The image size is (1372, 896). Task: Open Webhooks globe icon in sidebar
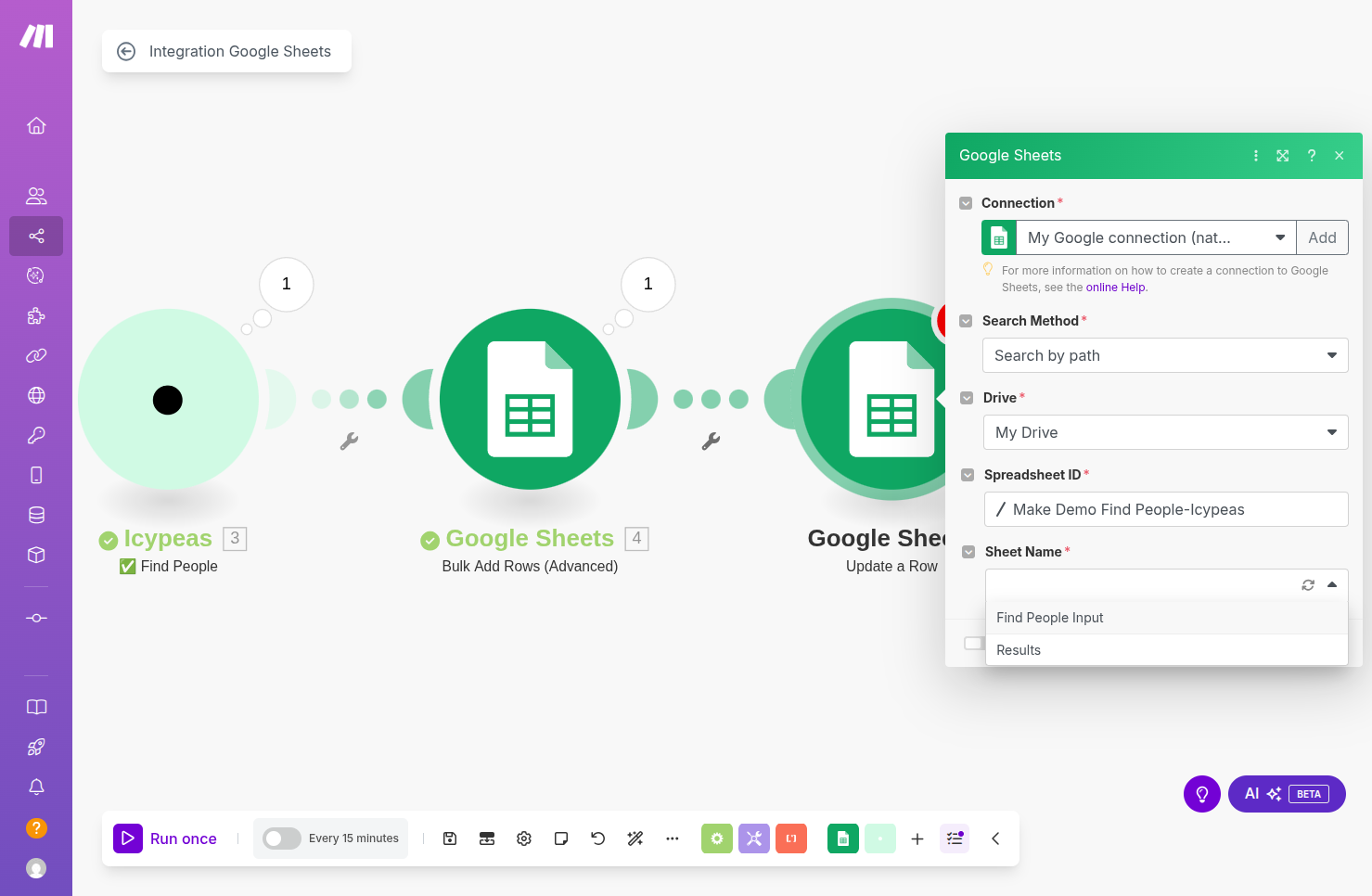click(x=36, y=395)
